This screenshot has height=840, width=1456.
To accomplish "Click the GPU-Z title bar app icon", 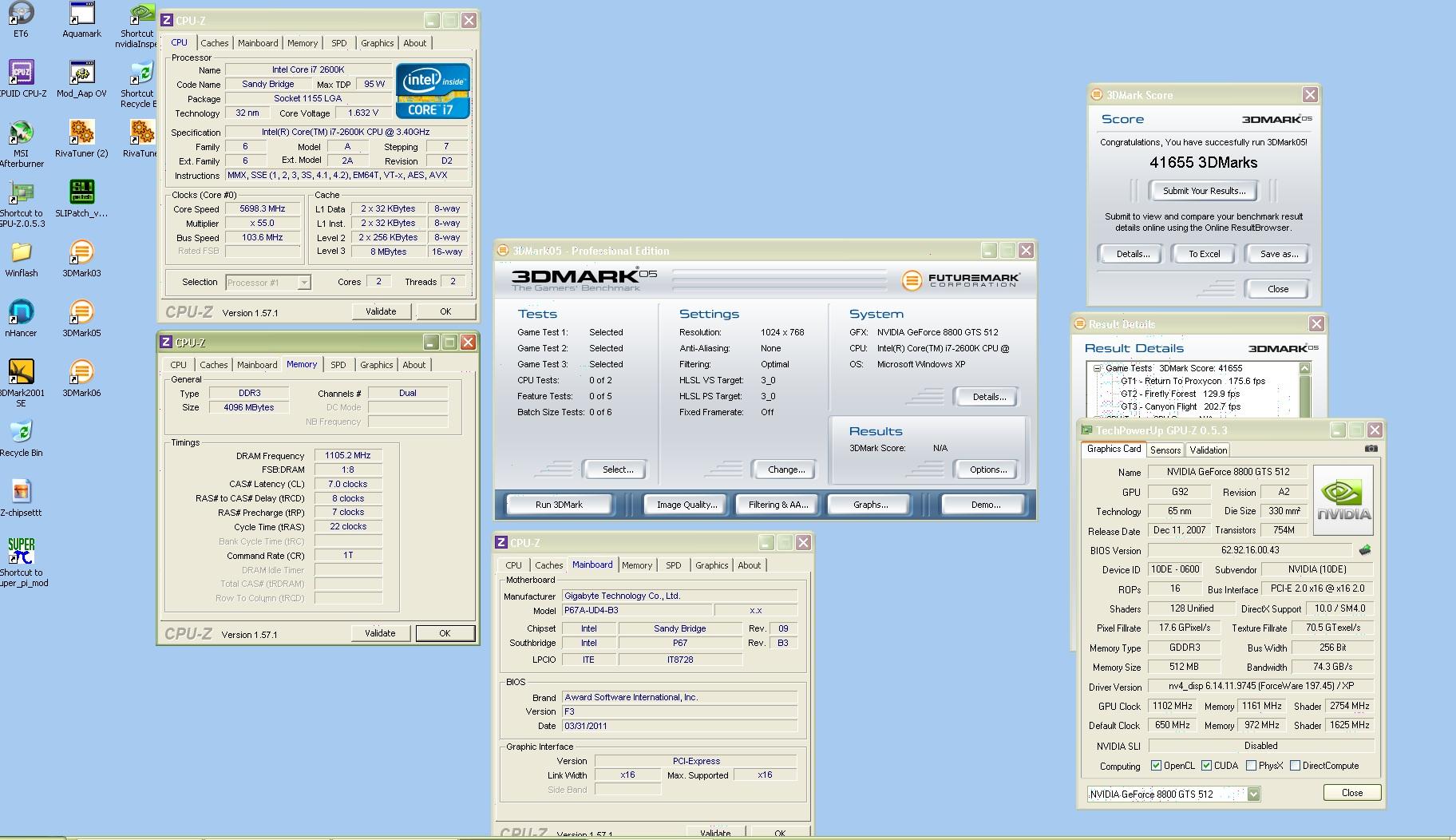I will point(1086,430).
